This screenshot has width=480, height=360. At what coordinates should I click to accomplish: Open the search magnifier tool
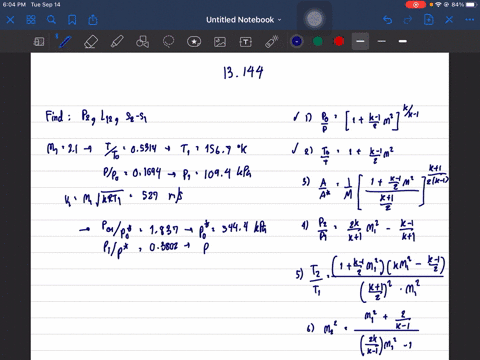51,20
